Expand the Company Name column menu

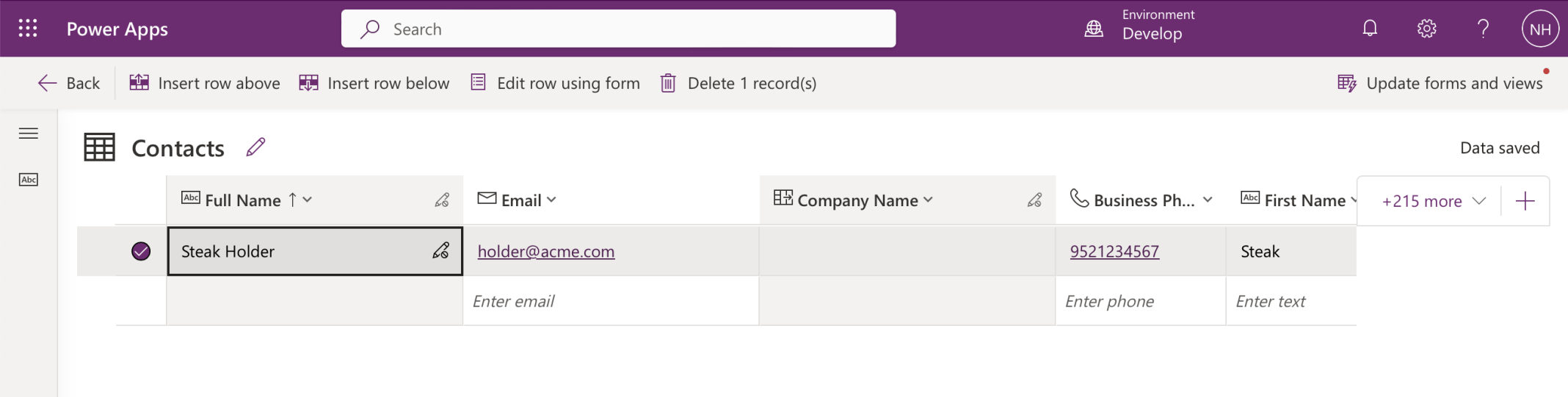(929, 200)
